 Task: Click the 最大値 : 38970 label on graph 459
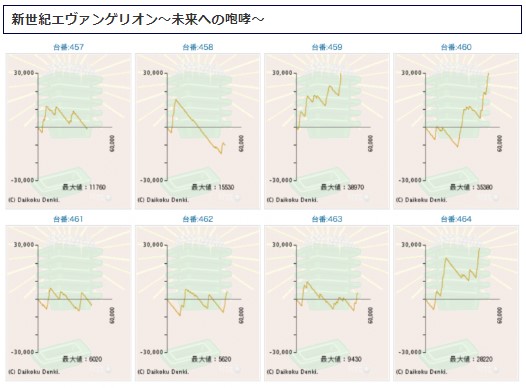tap(342, 187)
